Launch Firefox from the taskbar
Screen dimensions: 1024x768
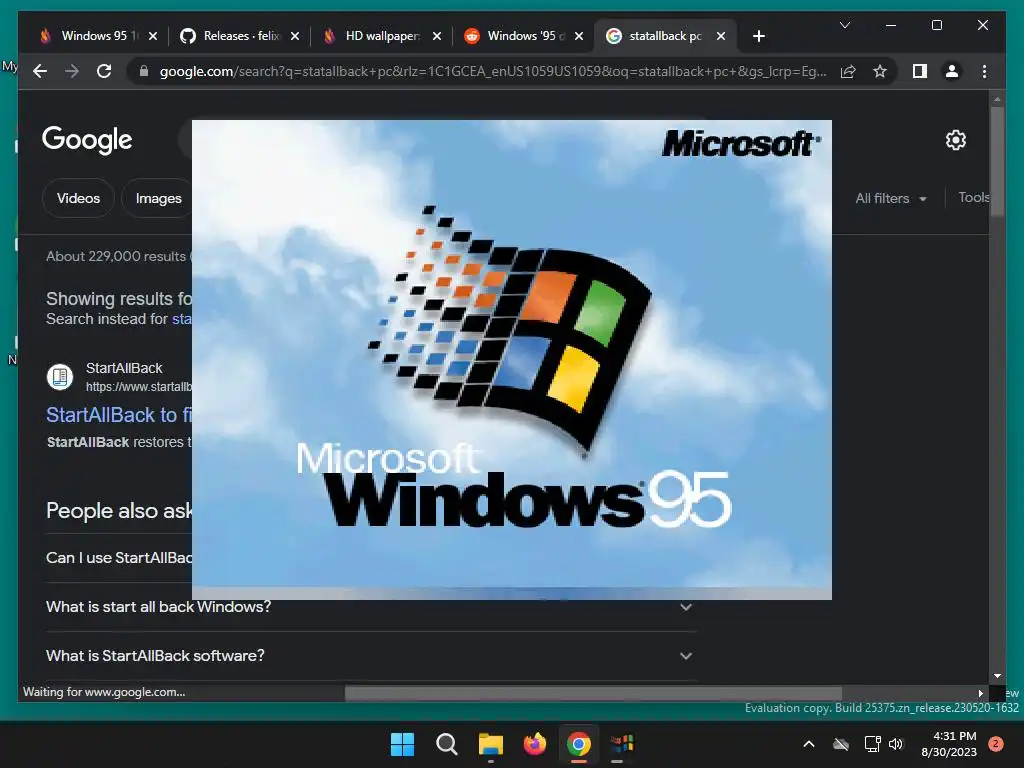[x=535, y=744]
